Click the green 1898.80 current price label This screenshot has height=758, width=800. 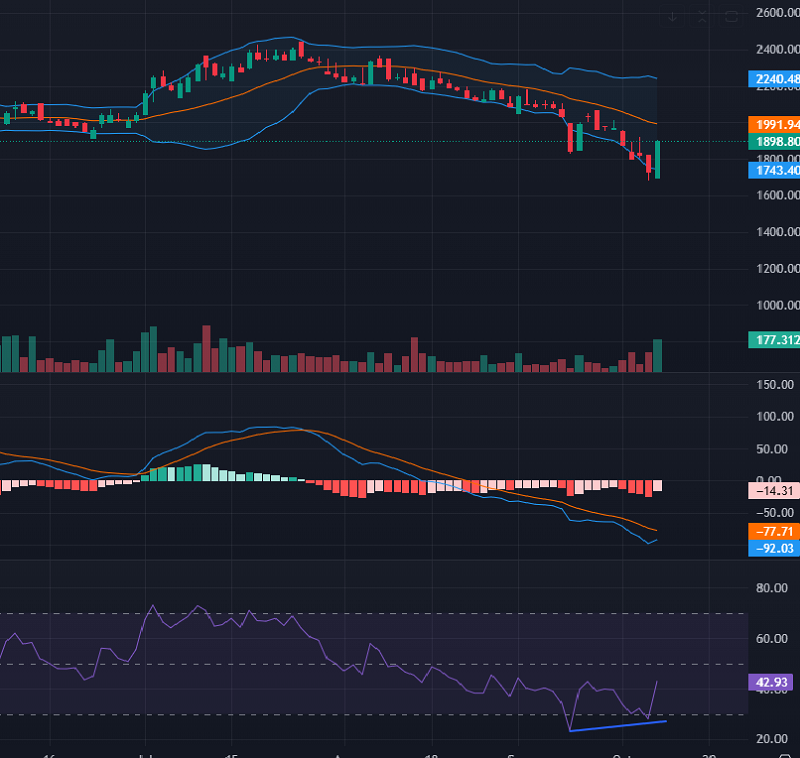point(773,142)
